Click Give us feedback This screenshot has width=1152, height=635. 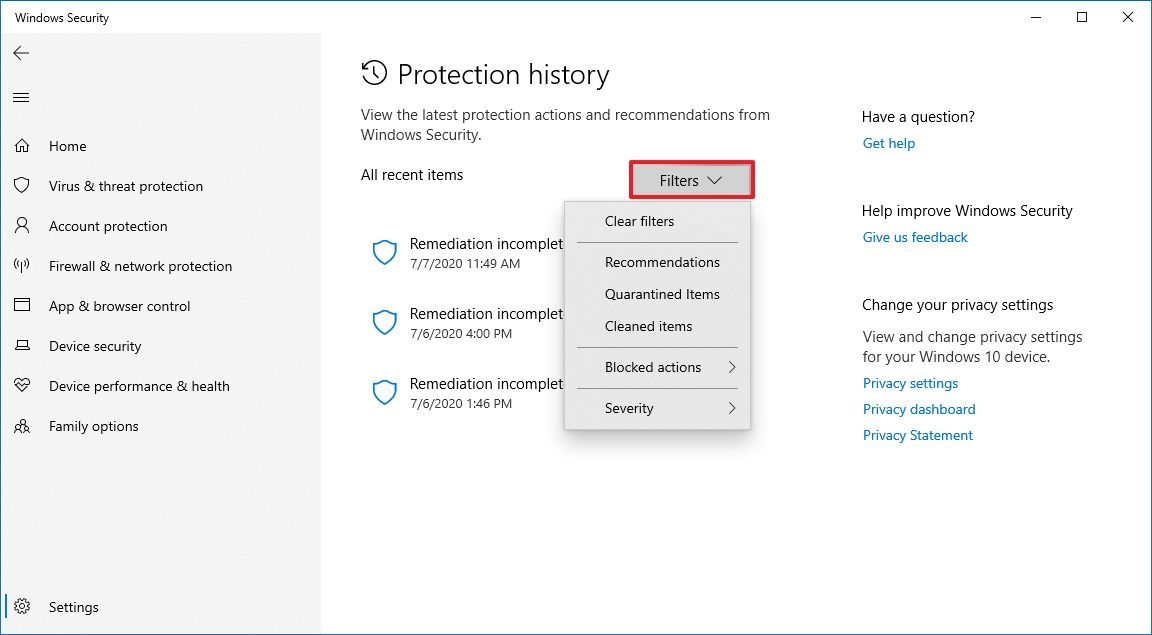click(x=915, y=237)
